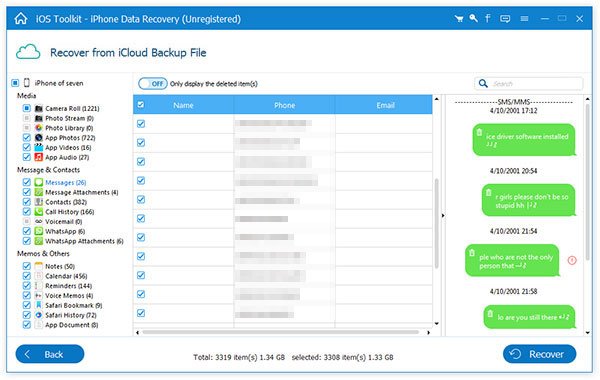Click the search magnifier icon
The height and width of the screenshot is (380, 600).
point(483,83)
